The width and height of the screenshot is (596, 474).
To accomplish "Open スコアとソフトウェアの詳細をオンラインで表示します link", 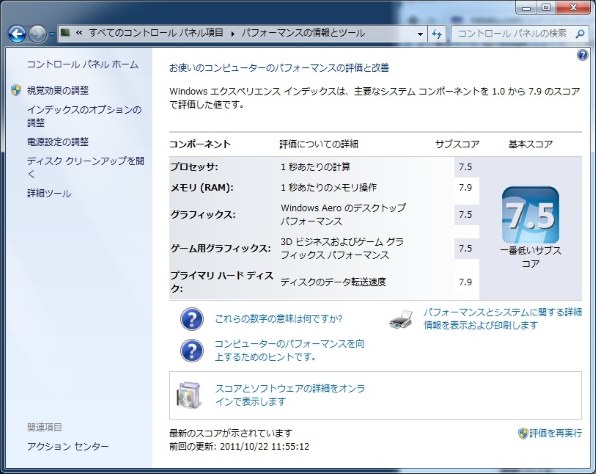I will click(290, 395).
